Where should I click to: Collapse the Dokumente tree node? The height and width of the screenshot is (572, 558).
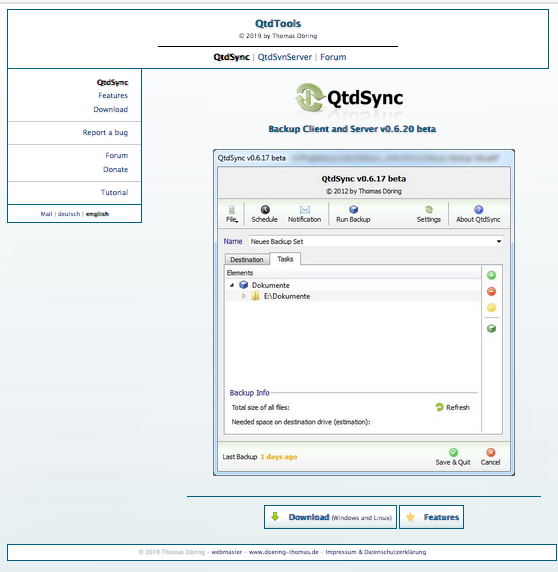tap(232, 285)
